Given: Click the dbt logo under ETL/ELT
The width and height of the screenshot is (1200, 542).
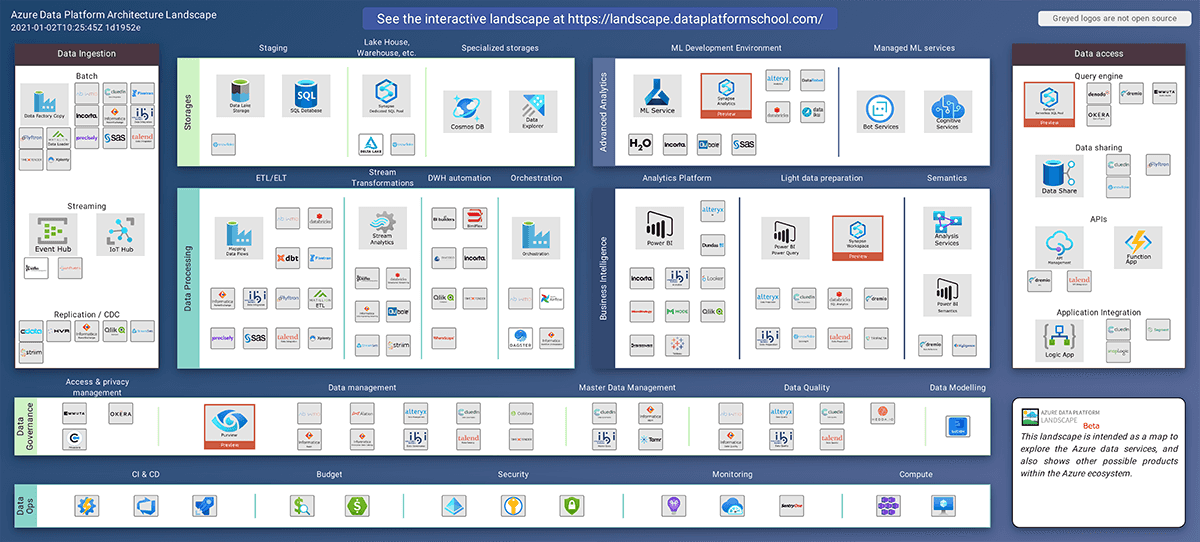Looking at the screenshot, I should point(288,258).
